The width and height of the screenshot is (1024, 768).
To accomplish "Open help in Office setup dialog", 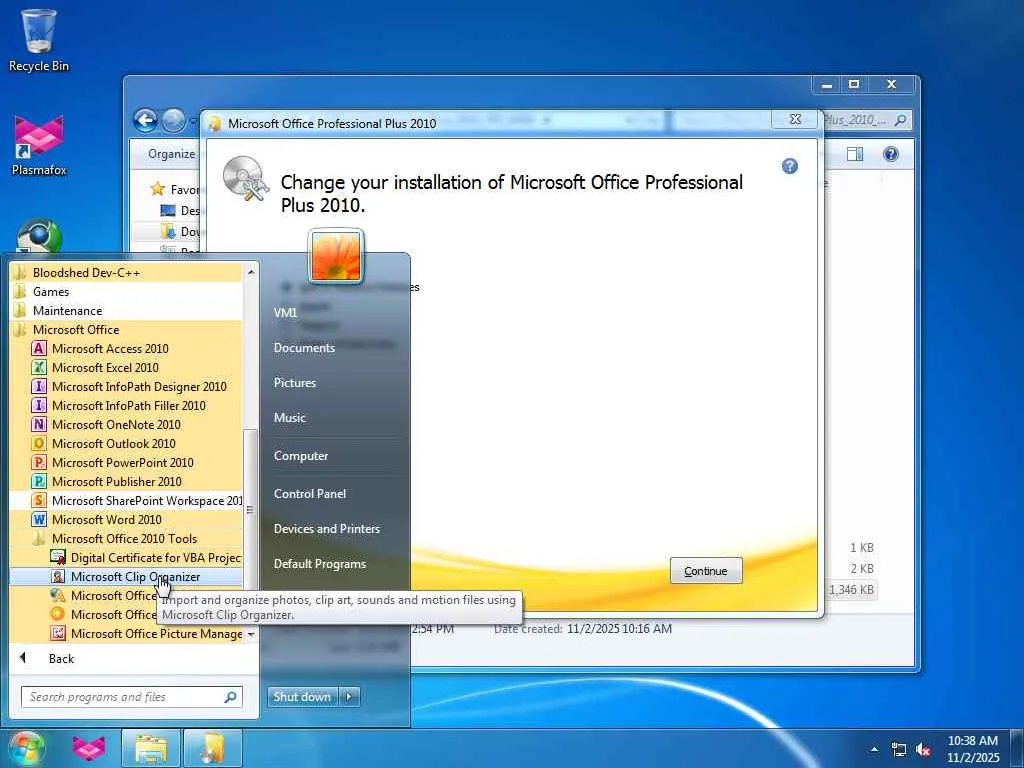I will [790, 166].
